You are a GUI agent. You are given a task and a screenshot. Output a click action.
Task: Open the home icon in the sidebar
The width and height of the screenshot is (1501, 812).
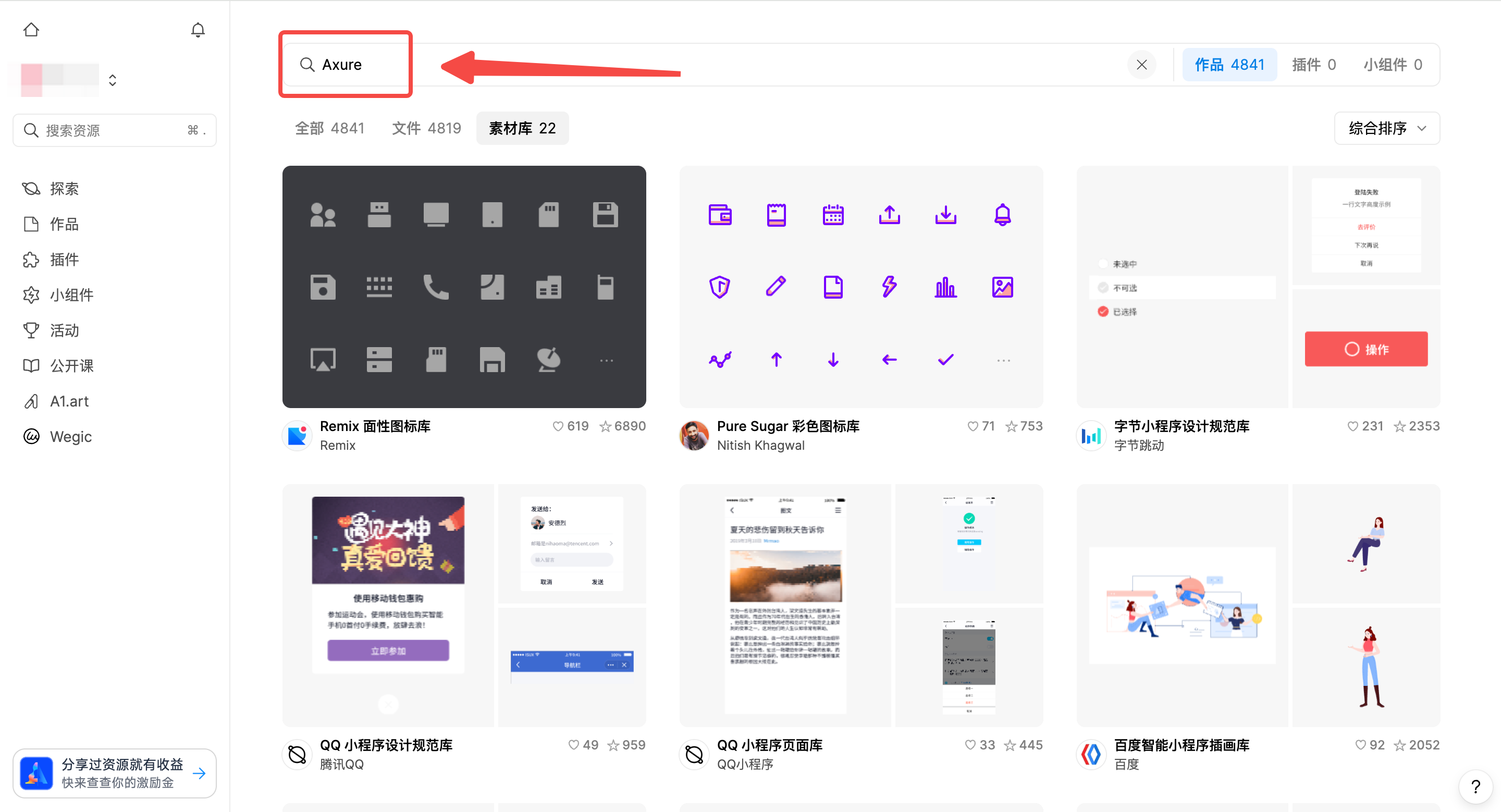coord(31,29)
